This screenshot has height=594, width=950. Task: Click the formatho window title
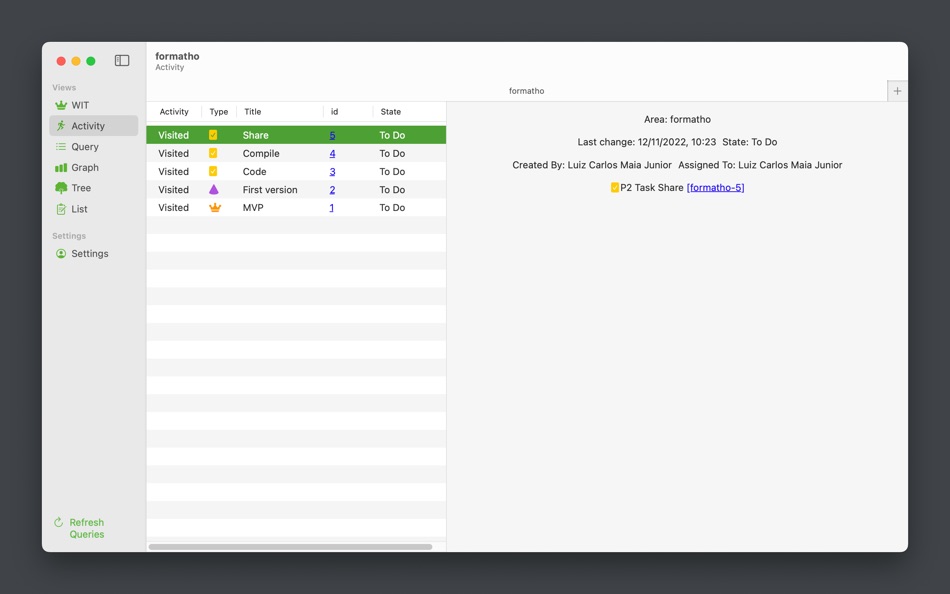pyautogui.click(x=177, y=56)
